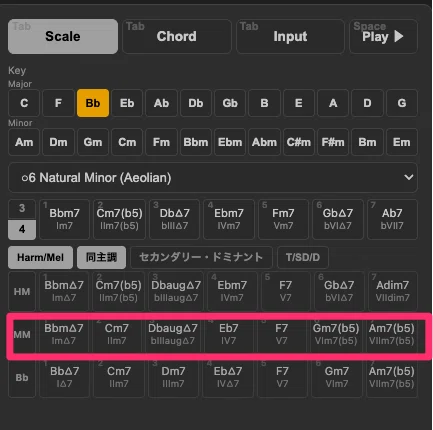
Task: Play the Ab7 bVII7 chord pad
Action: (x=392, y=219)
